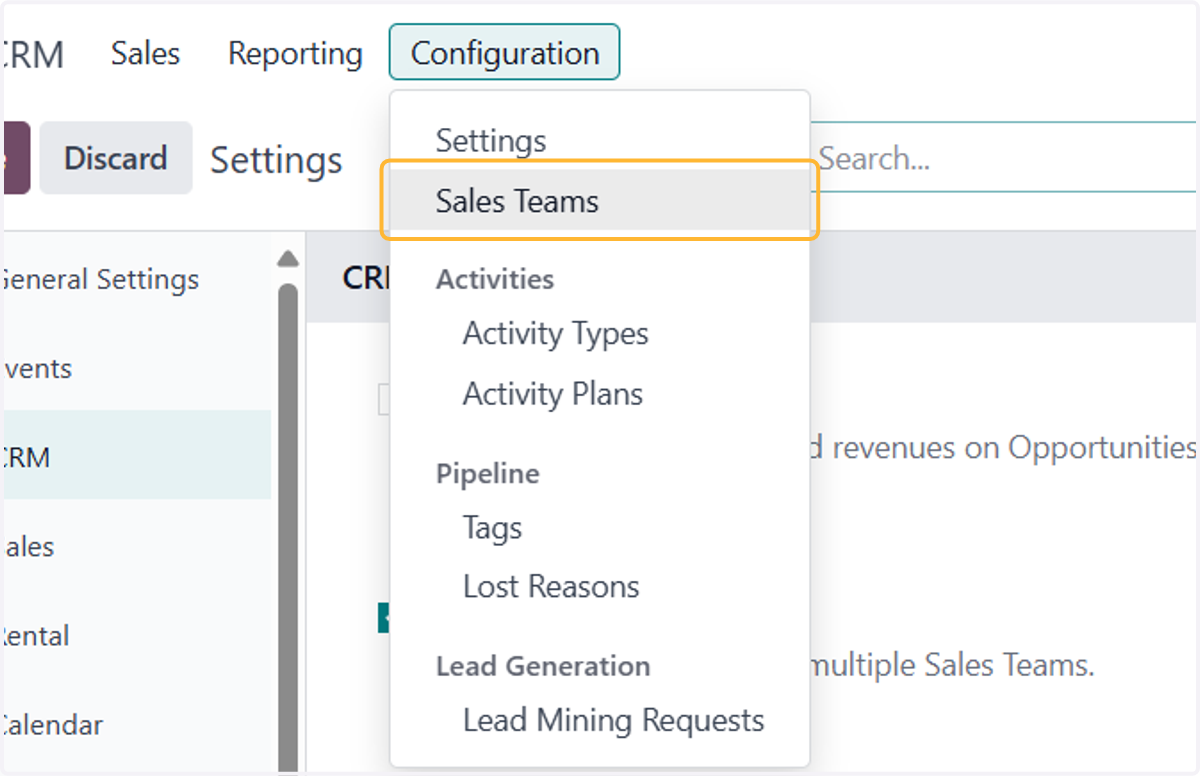Open Tags under Pipeline
Screen dimensions: 1200x776
[492, 527]
